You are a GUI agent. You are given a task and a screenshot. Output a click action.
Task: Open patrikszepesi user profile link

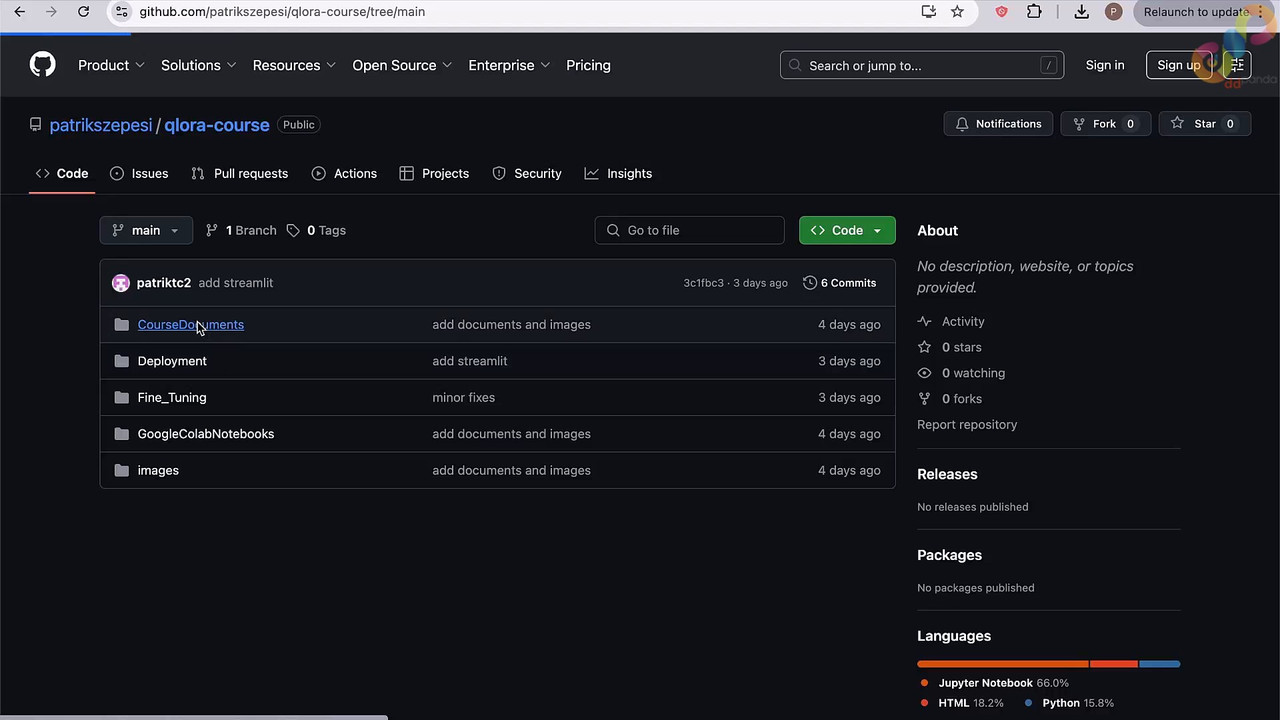(101, 125)
